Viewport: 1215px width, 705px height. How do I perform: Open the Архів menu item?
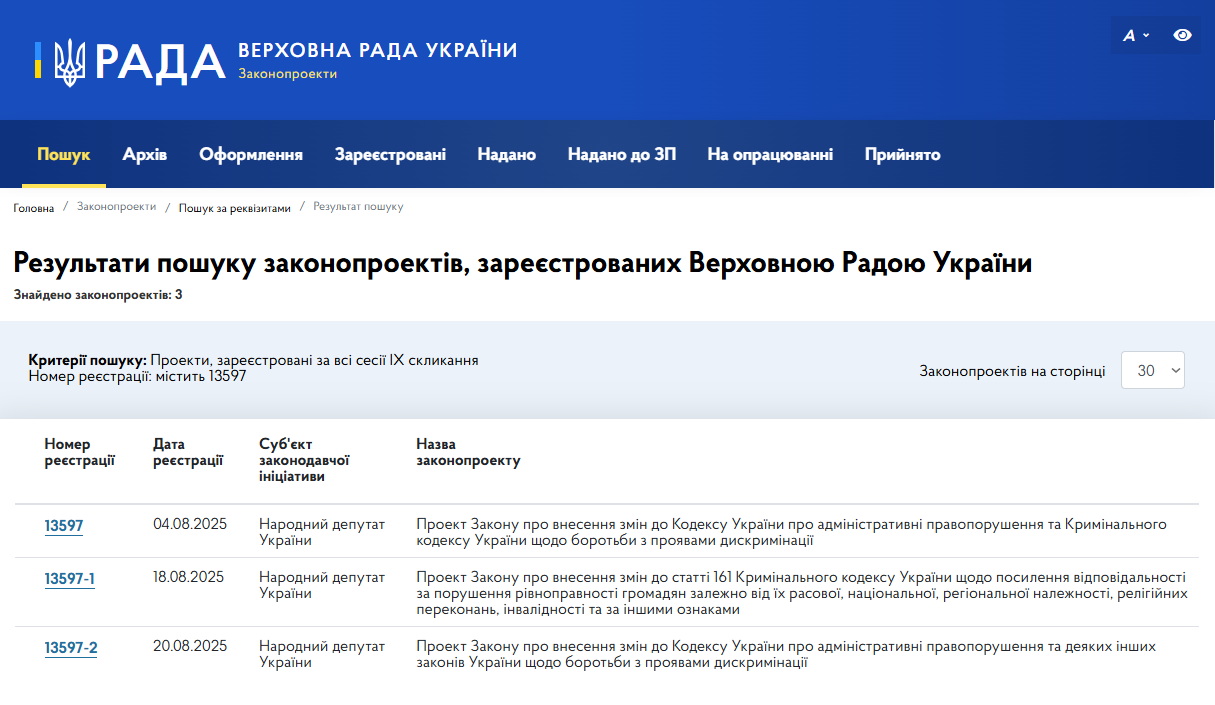pos(145,154)
